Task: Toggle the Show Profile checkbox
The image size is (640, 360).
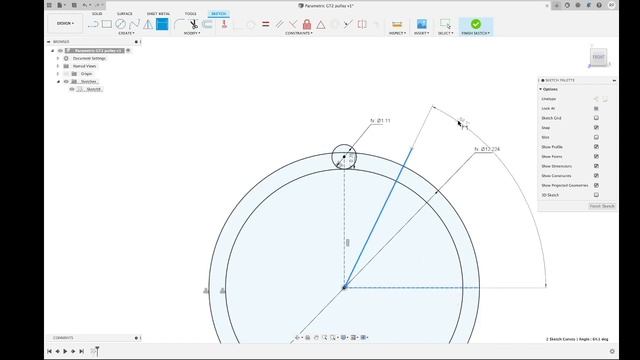Action: (596, 147)
